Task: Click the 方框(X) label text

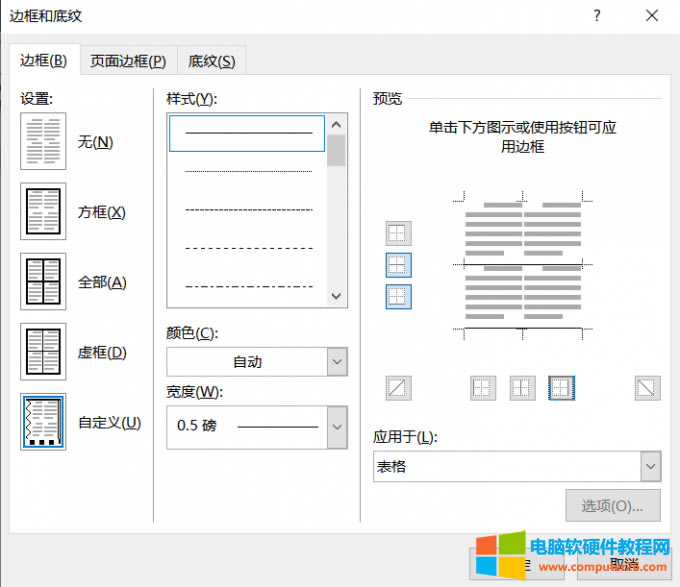Action: tap(101, 212)
